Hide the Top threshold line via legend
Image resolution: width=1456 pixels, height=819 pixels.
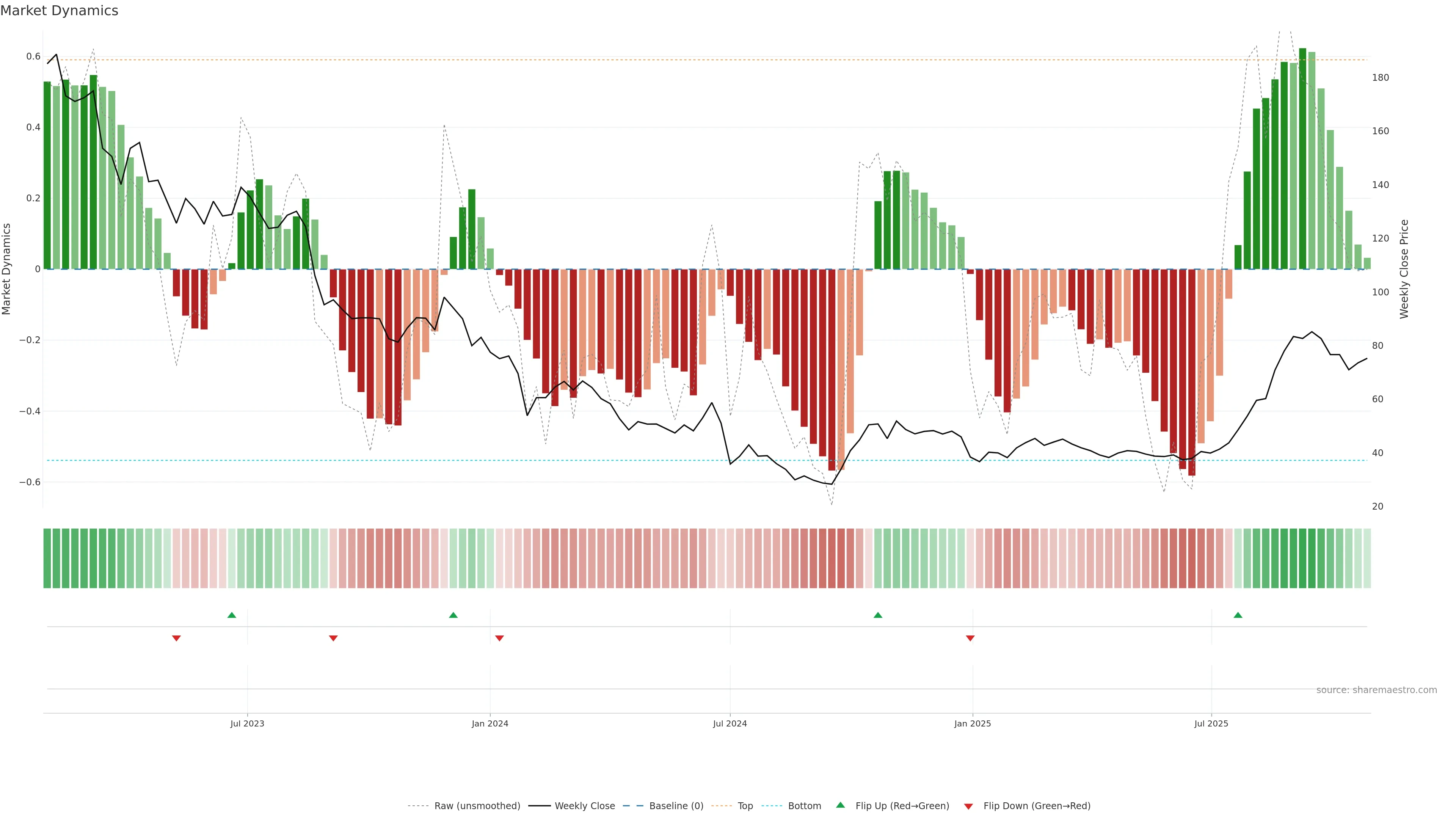(745, 806)
